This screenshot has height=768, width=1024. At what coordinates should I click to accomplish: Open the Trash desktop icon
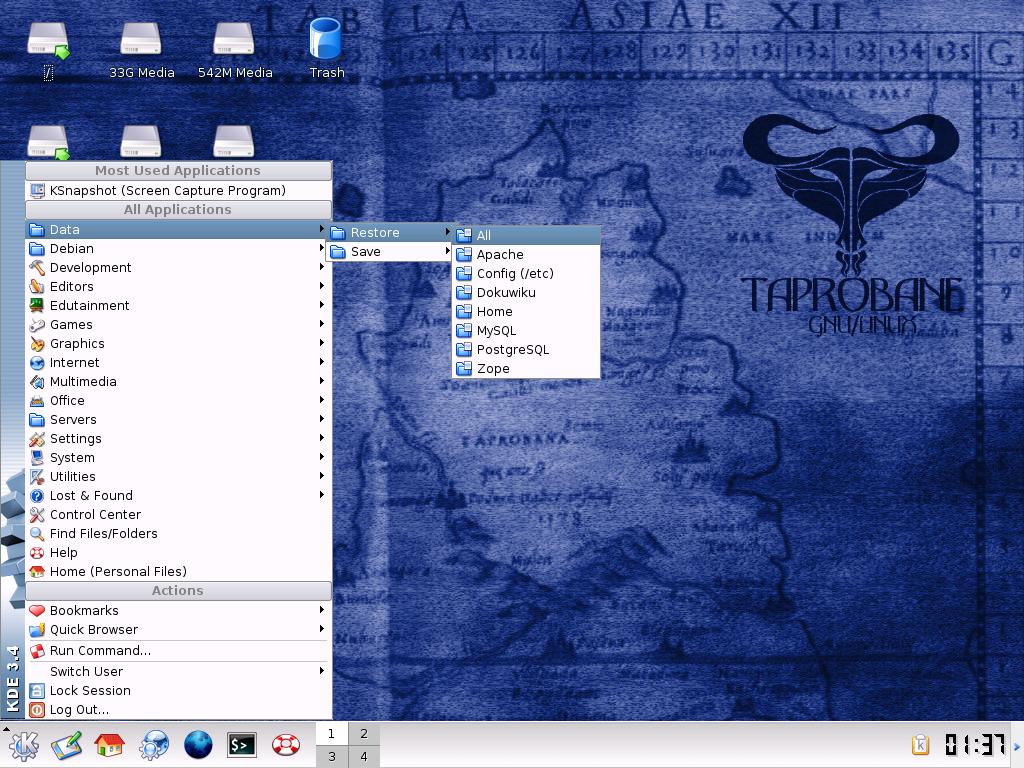(x=326, y=48)
